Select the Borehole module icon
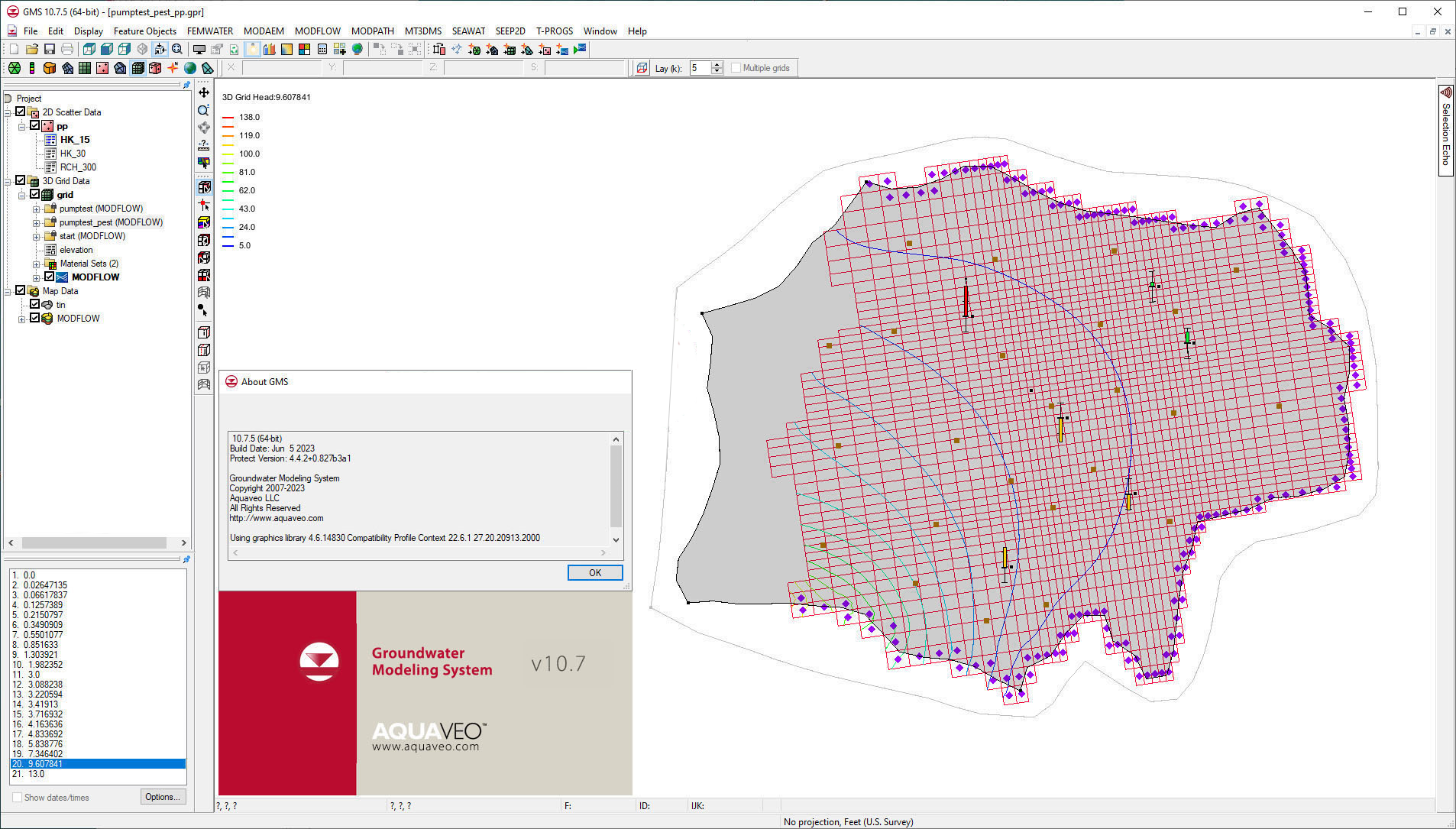 (32, 68)
